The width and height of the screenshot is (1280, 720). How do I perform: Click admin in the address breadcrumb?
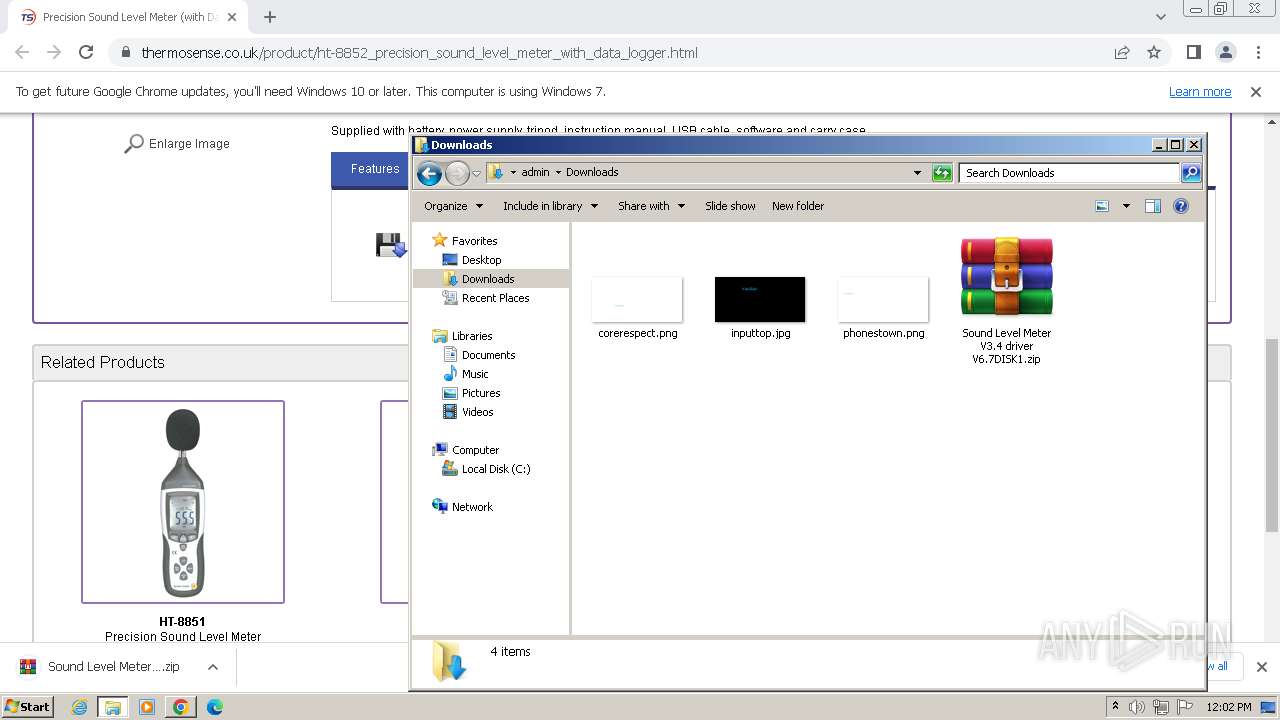[x=535, y=172]
